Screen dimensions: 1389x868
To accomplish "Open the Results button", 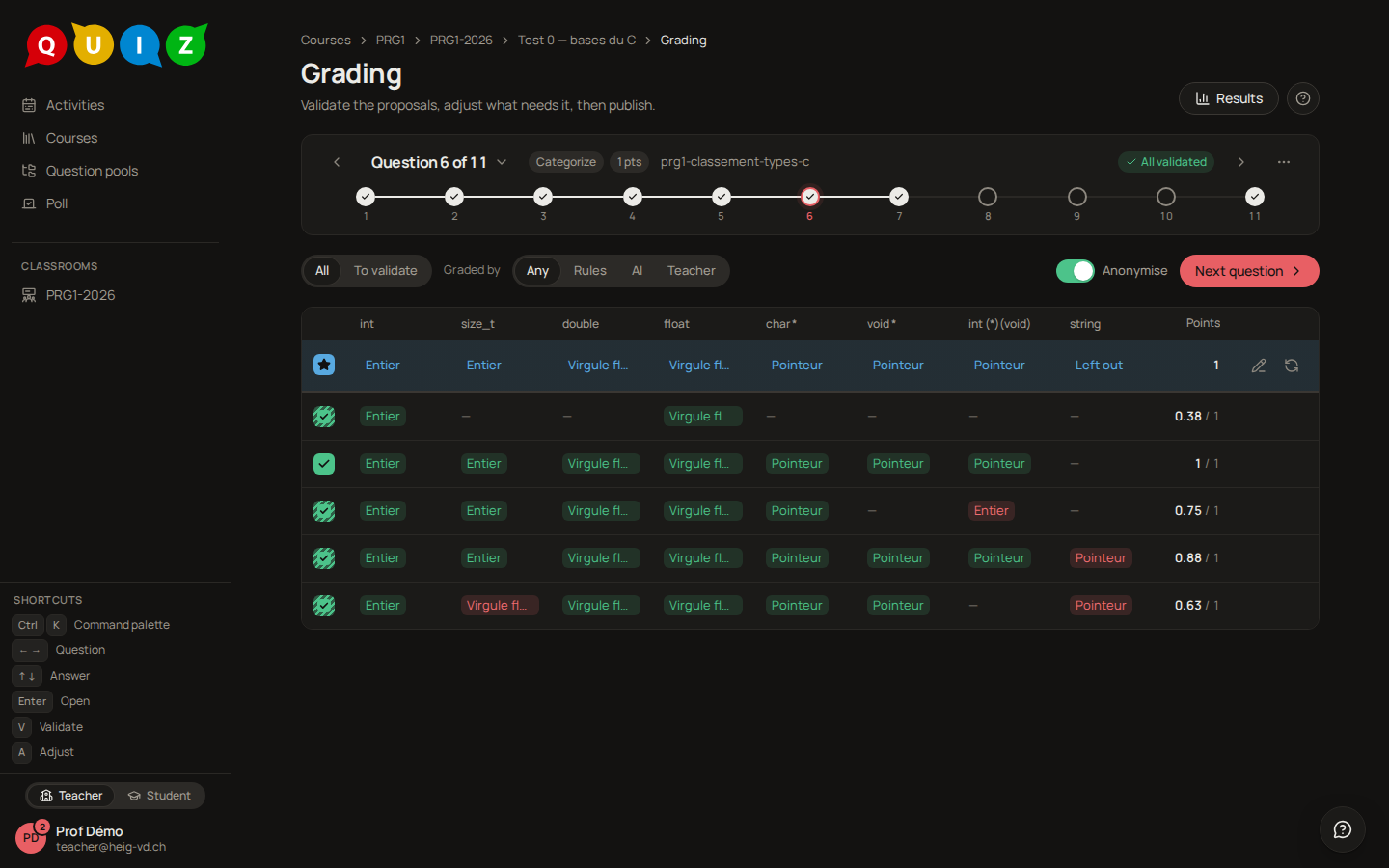I will coord(1229,98).
